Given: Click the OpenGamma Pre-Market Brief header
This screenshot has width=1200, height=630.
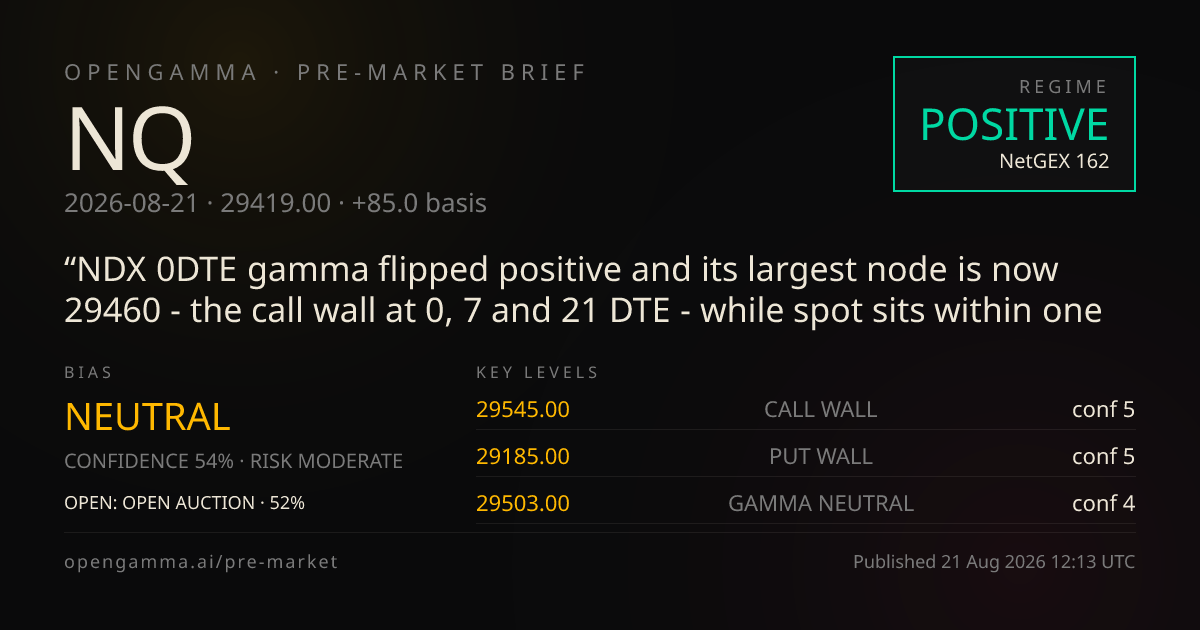Looking at the screenshot, I should click(326, 72).
